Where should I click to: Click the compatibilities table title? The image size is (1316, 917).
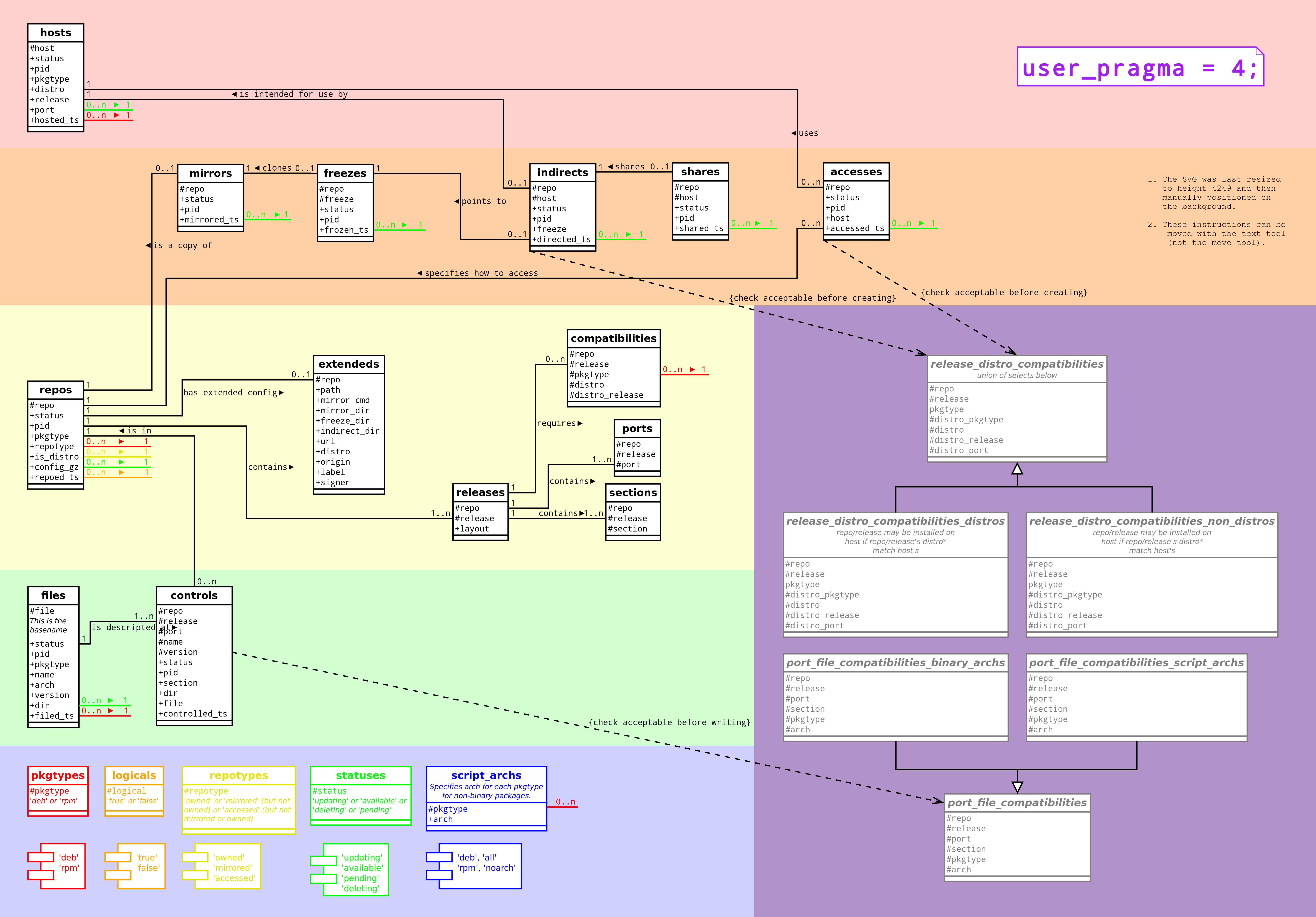614,338
